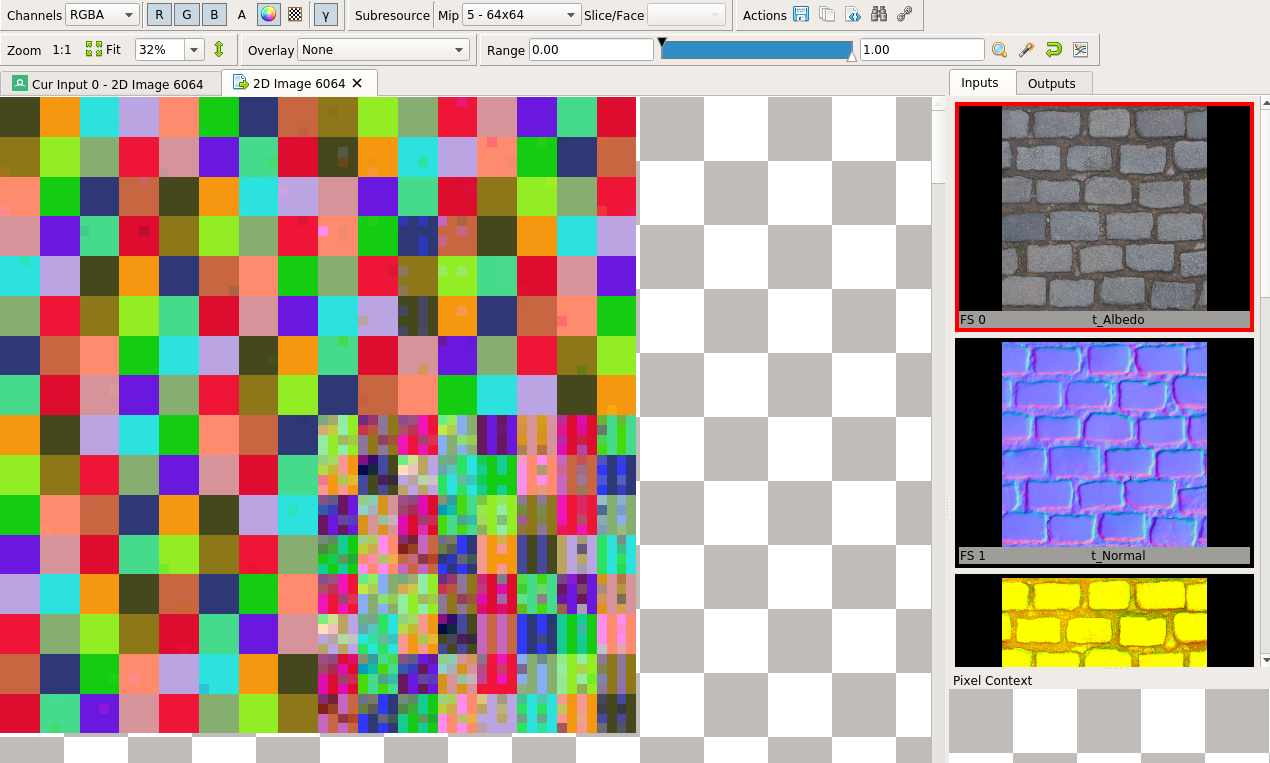Click the FS 1 slot label
This screenshot has height=763, width=1270.
point(973,556)
